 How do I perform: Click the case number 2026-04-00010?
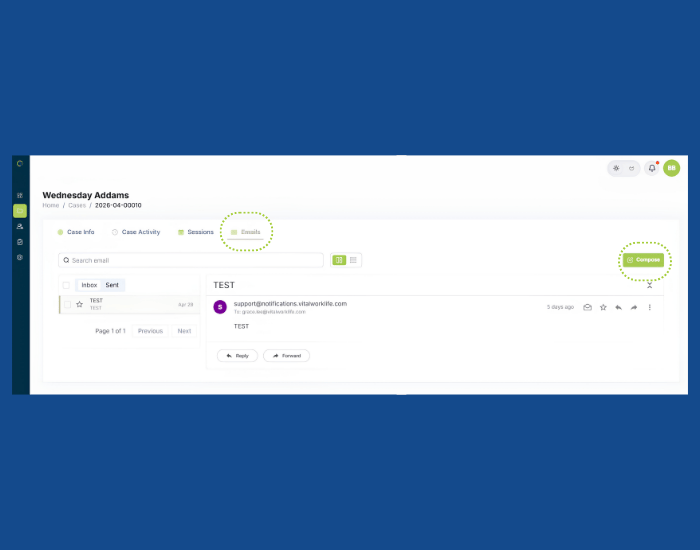tap(118, 205)
